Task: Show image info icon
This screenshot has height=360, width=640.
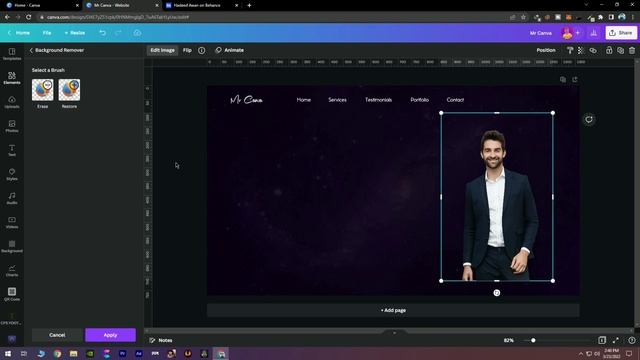Action: 202,50
